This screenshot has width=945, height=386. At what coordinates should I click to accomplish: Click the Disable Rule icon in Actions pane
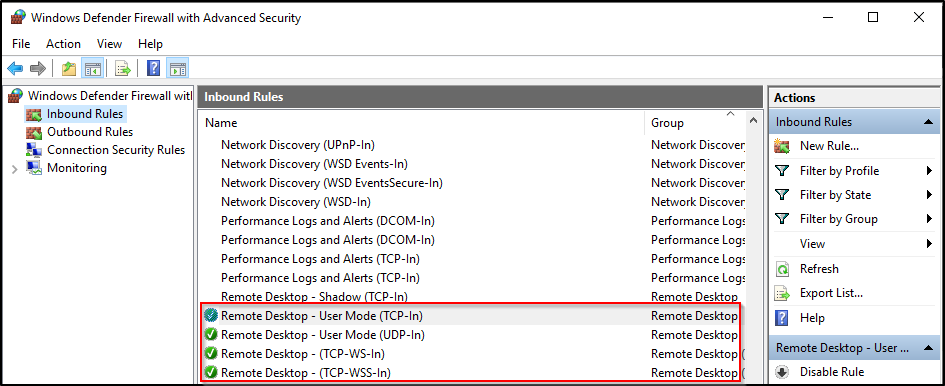782,372
